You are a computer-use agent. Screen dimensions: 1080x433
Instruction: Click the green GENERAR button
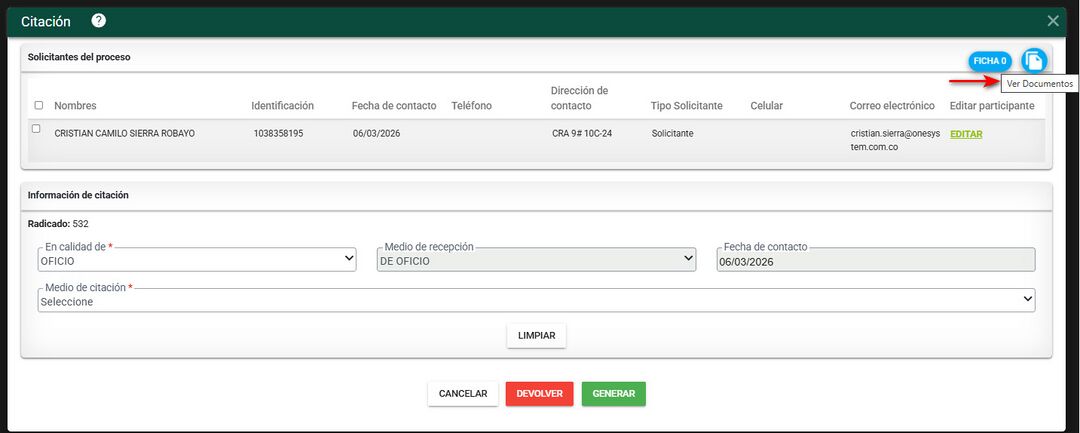pos(613,394)
